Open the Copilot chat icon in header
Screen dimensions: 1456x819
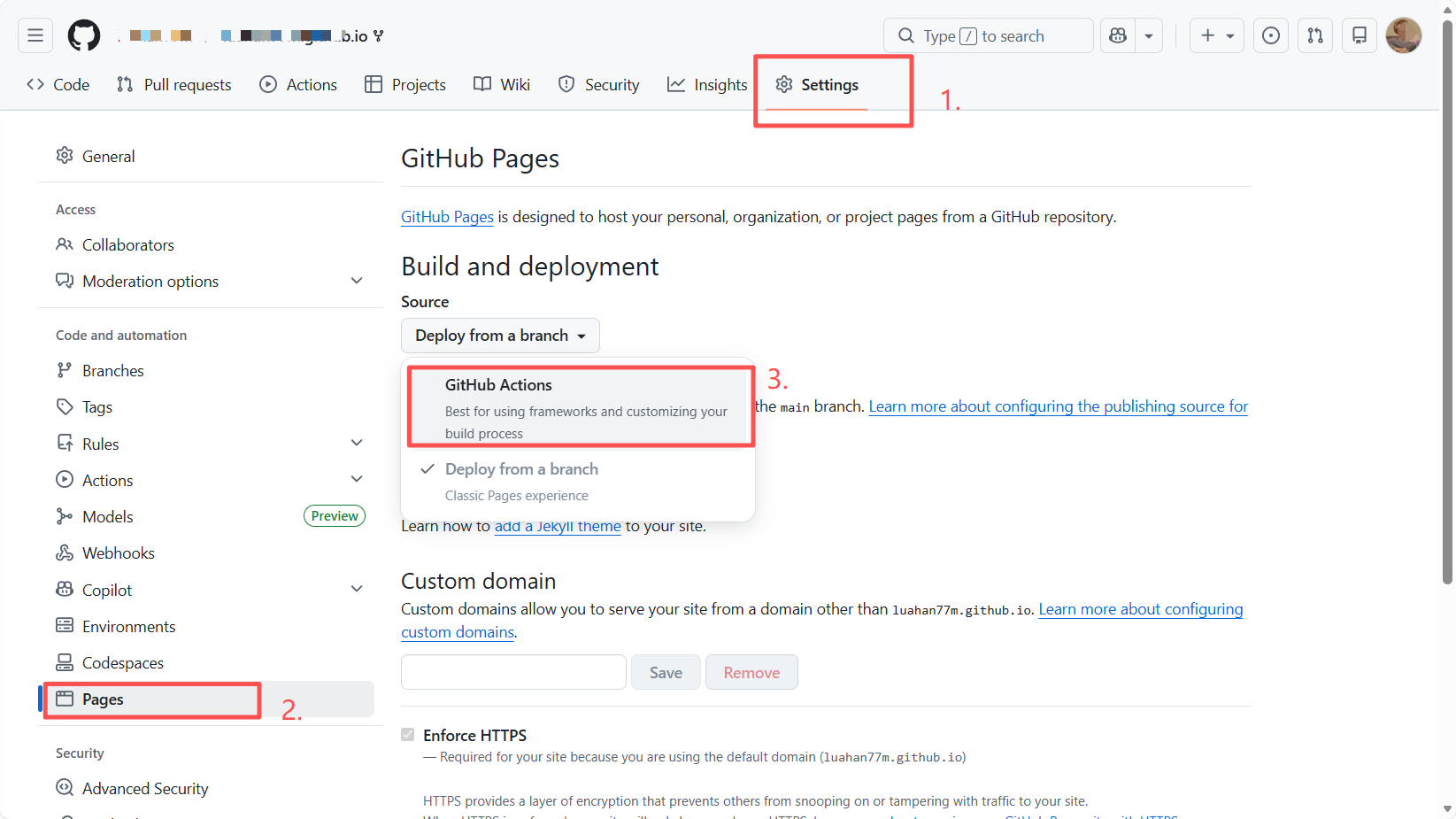1118,35
